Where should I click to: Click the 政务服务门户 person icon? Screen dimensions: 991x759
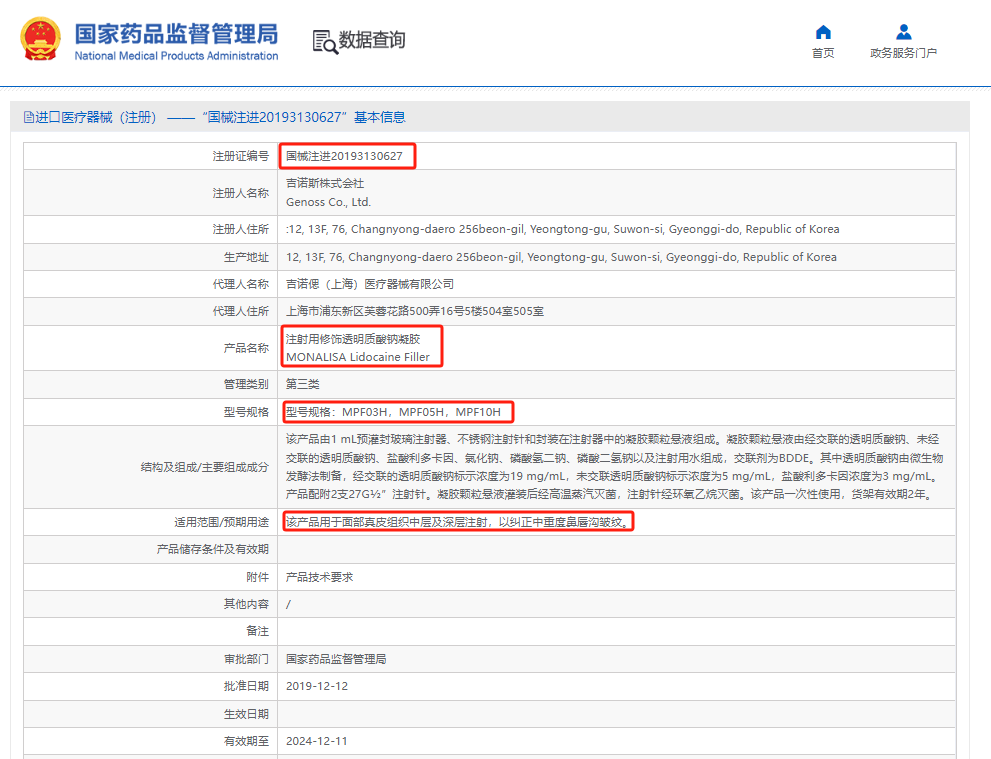click(904, 32)
